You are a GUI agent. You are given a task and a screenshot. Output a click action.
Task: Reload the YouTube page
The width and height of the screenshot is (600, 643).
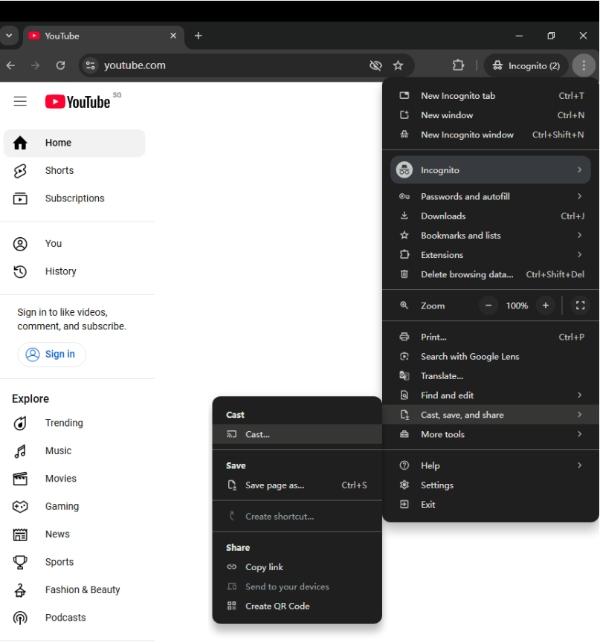pos(61,66)
